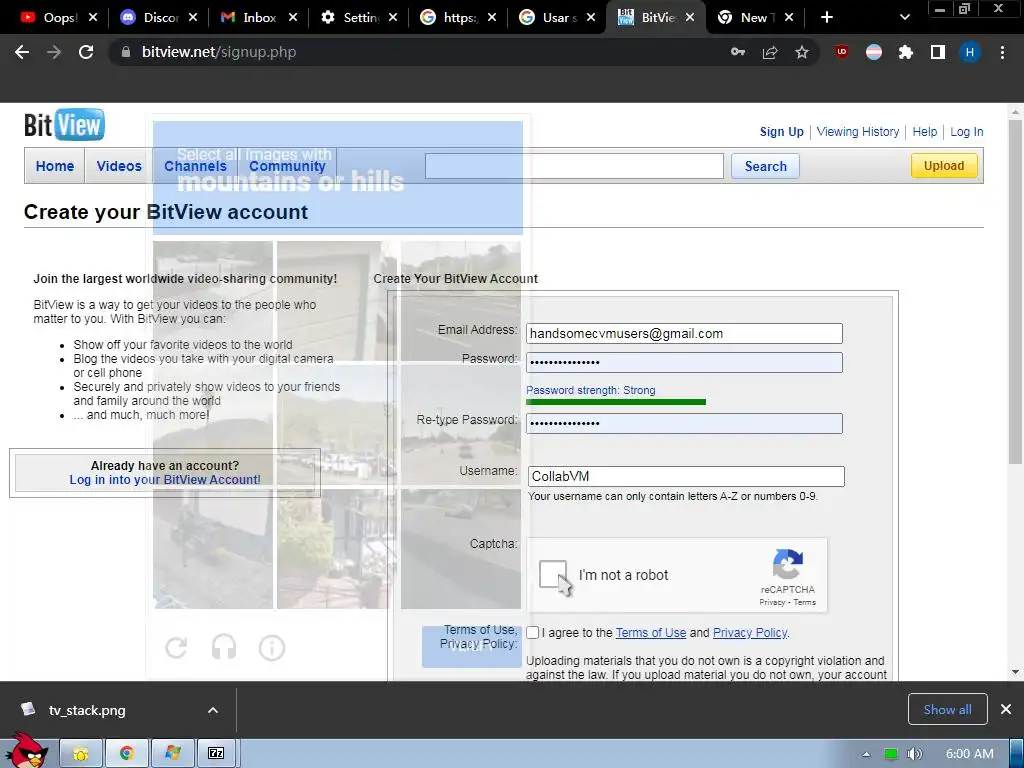Viewport: 1024px width, 768px height.
Task: Focus the BitView search input field
Action: tap(574, 166)
